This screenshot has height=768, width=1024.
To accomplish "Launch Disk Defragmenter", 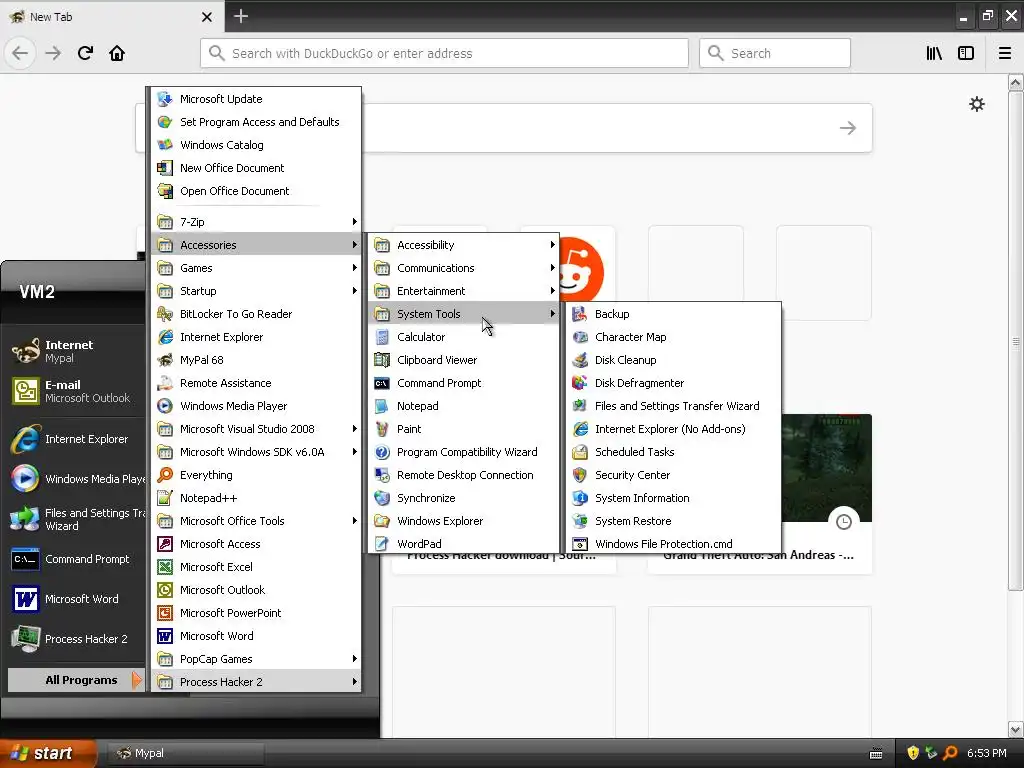I will [x=674, y=383].
